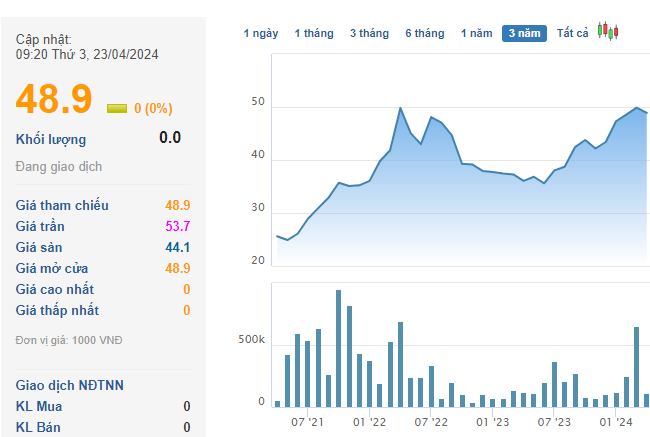The width and height of the screenshot is (650, 437).
Task: Click the "Giá trần" value 53.7
Action: 177,226
